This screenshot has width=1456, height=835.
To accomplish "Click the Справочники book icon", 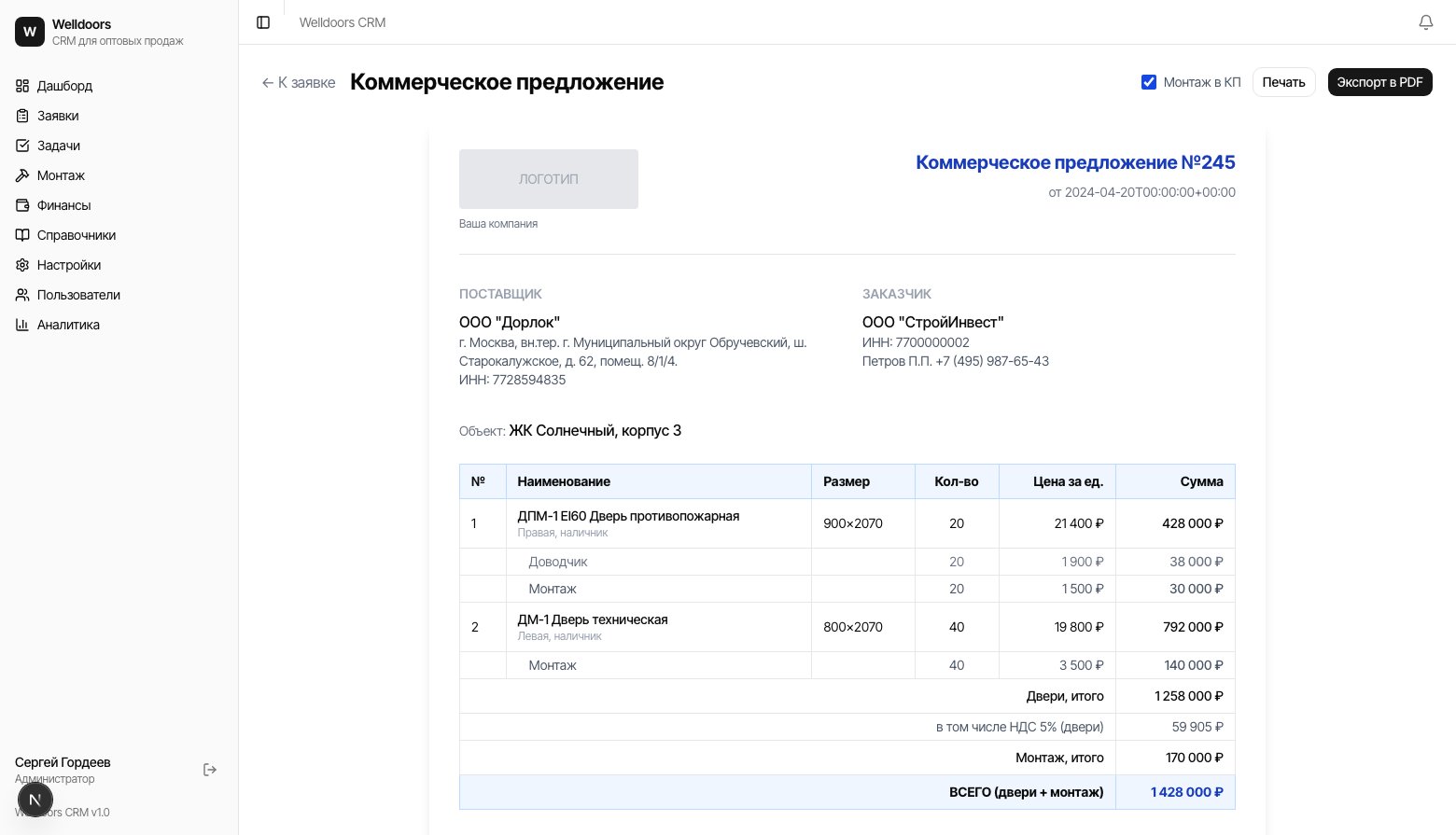I will pyautogui.click(x=22, y=235).
